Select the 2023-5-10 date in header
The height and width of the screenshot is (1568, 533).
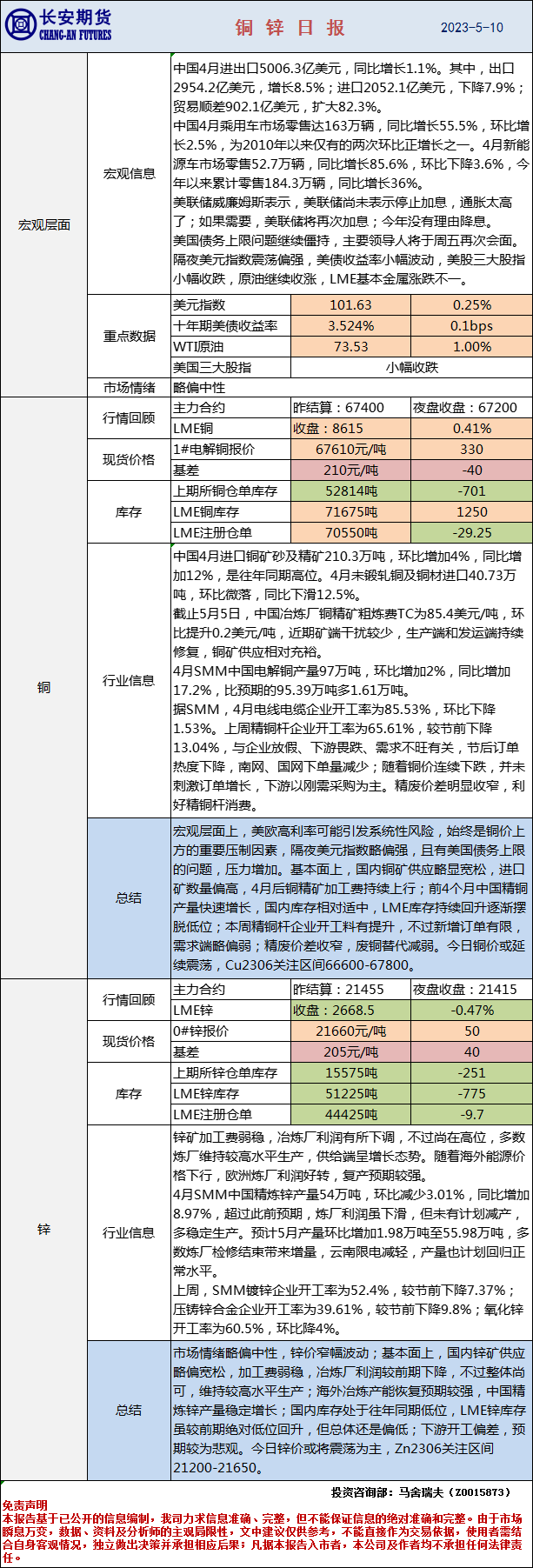coord(471,28)
